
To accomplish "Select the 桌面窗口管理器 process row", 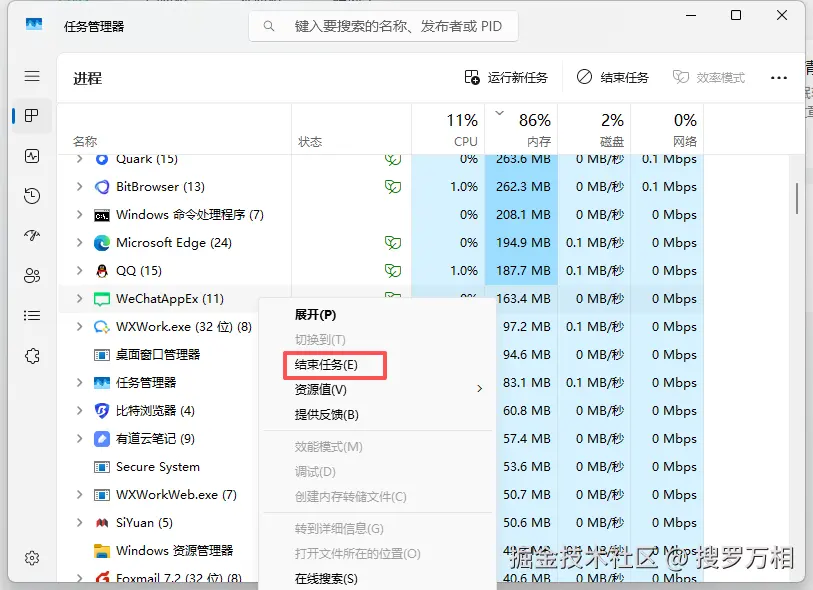I will tap(158, 355).
